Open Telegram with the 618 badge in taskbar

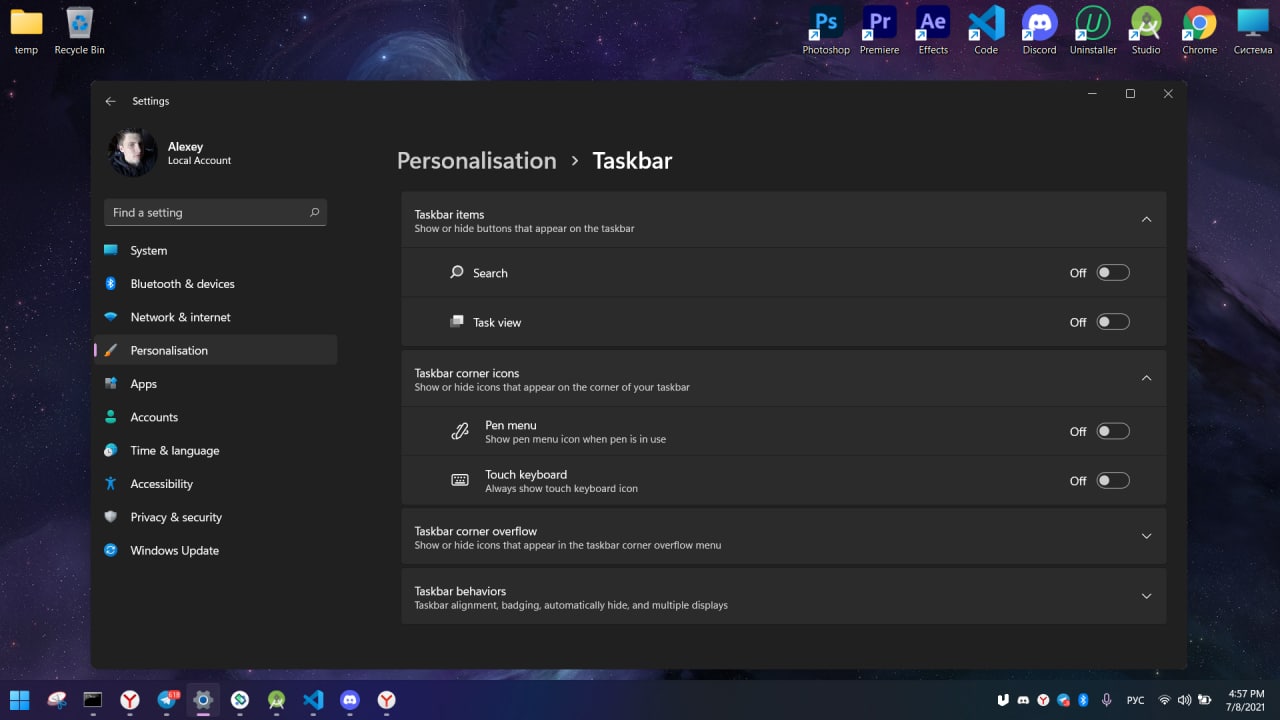pyautogui.click(x=167, y=700)
